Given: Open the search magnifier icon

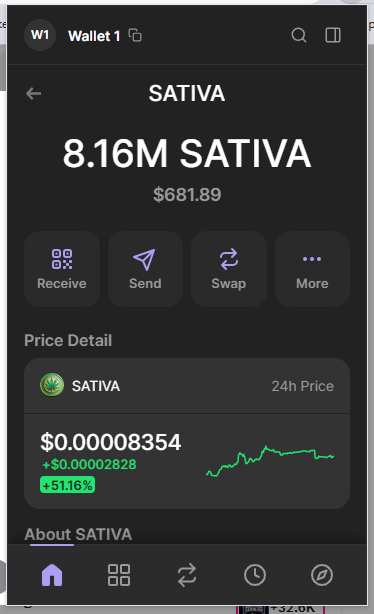Looking at the screenshot, I should pos(299,35).
